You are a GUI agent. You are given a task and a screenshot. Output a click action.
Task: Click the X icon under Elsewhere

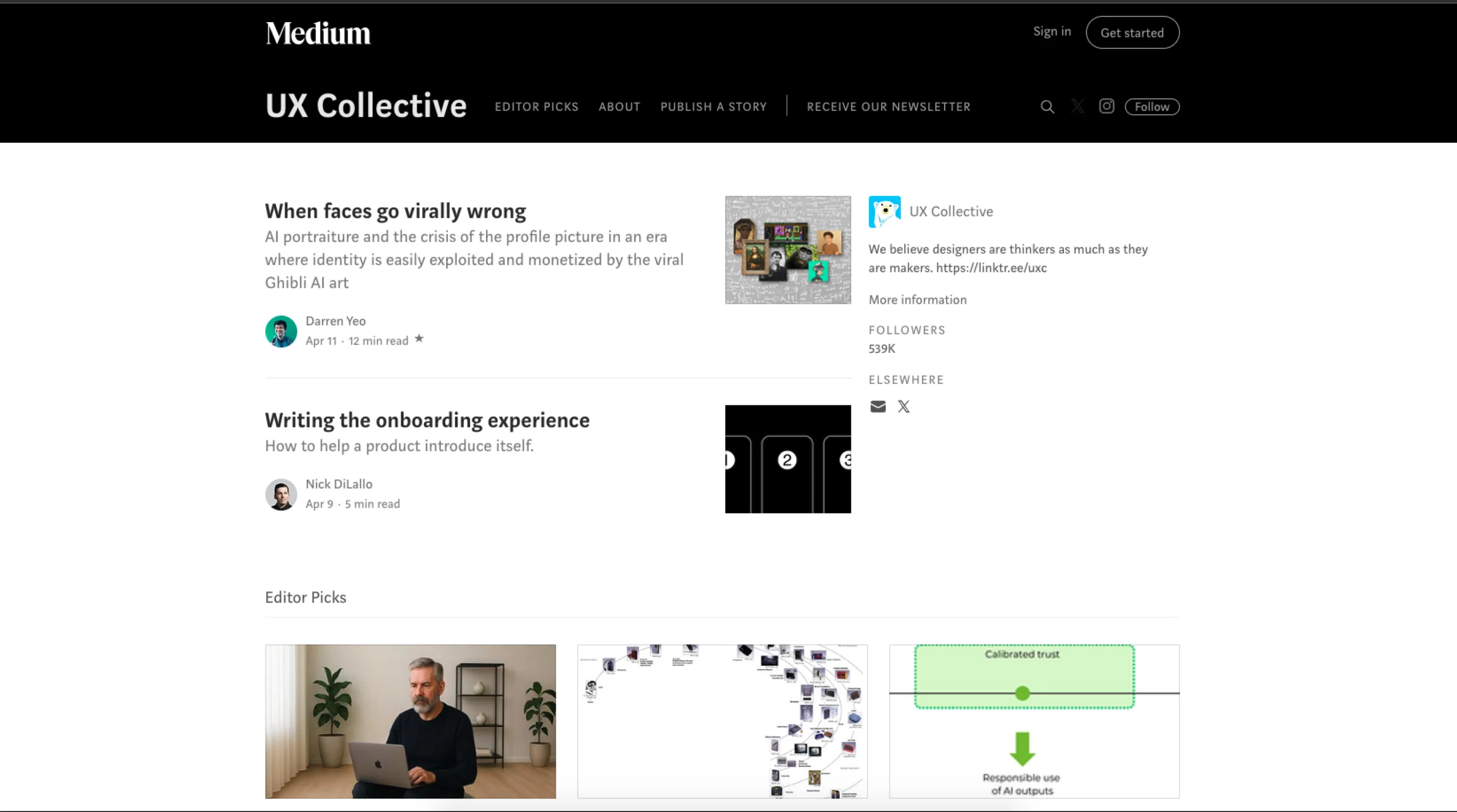pyautogui.click(x=904, y=406)
